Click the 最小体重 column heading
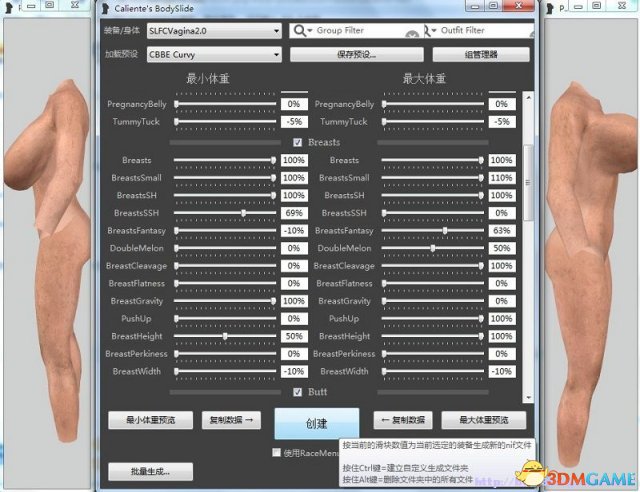The width and height of the screenshot is (640, 492). pos(208,78)
